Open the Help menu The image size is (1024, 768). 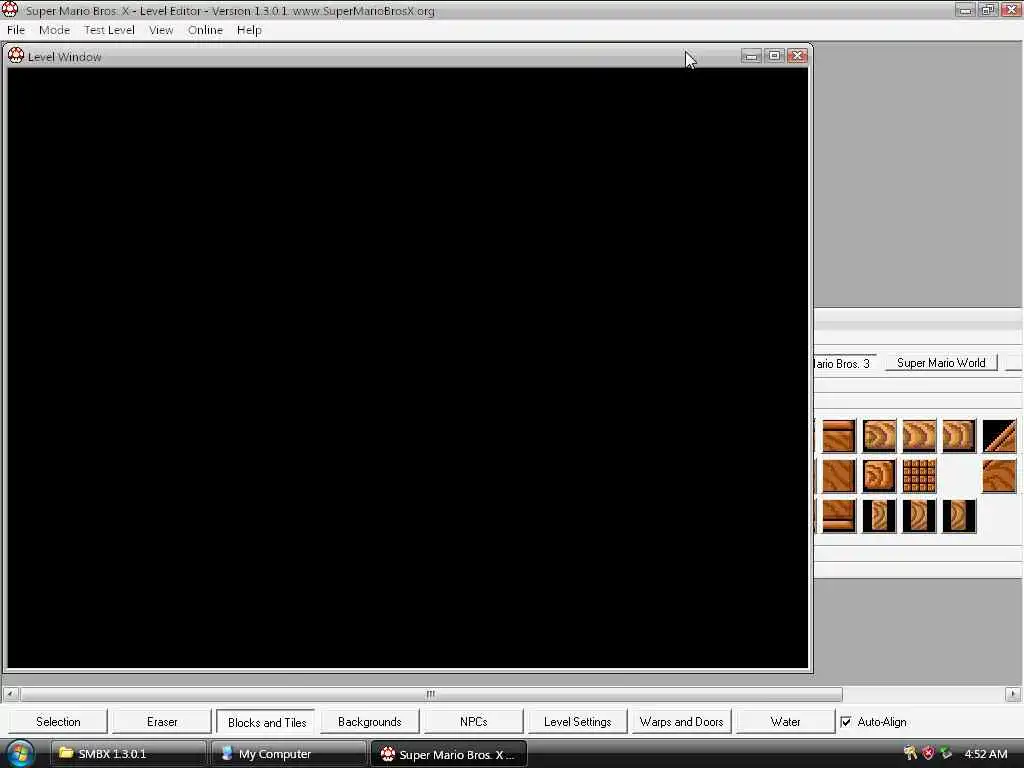pos(249,30)
